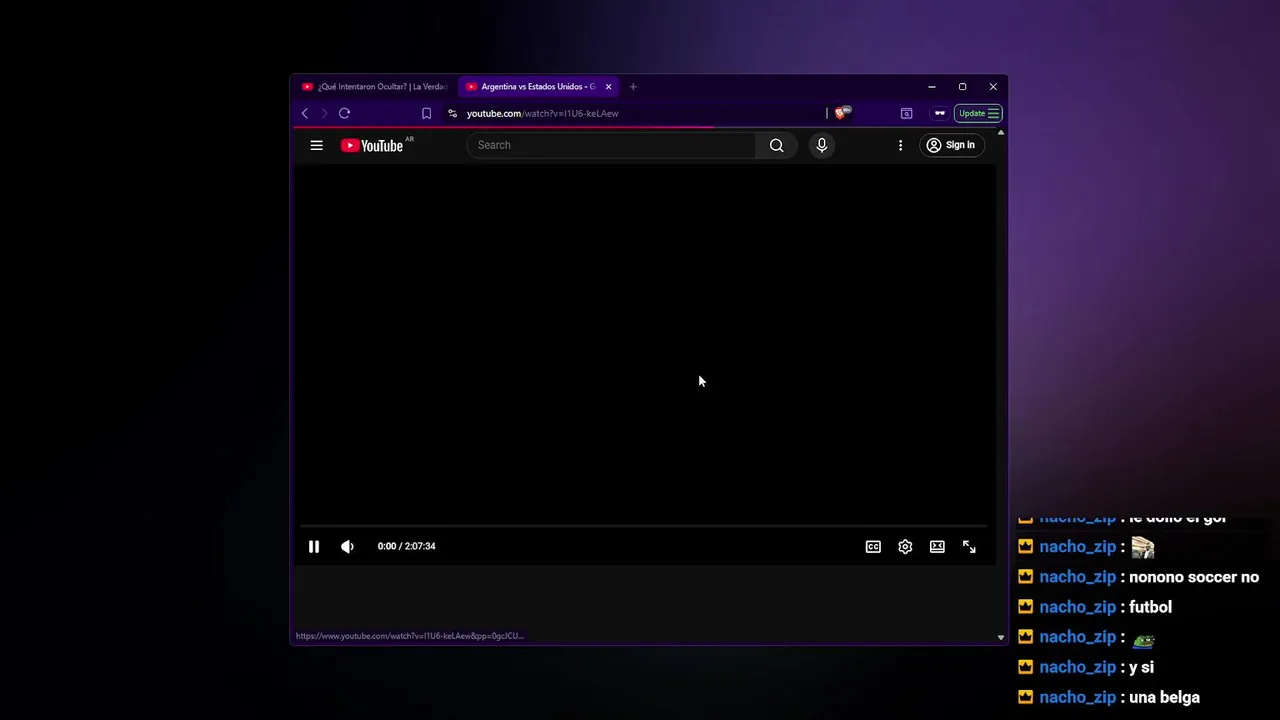The height and width of the screenshot is (720, 1280).
Task: Focus the YouTube search box
Action: 611,145
